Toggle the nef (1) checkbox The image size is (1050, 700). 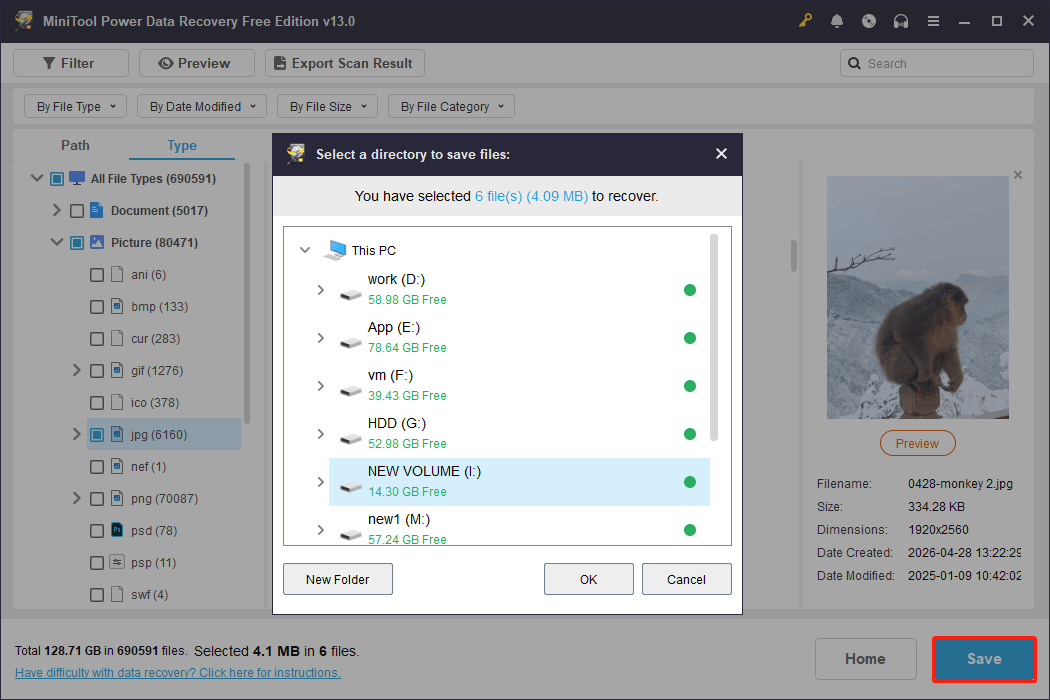click(x=97, y=467)
